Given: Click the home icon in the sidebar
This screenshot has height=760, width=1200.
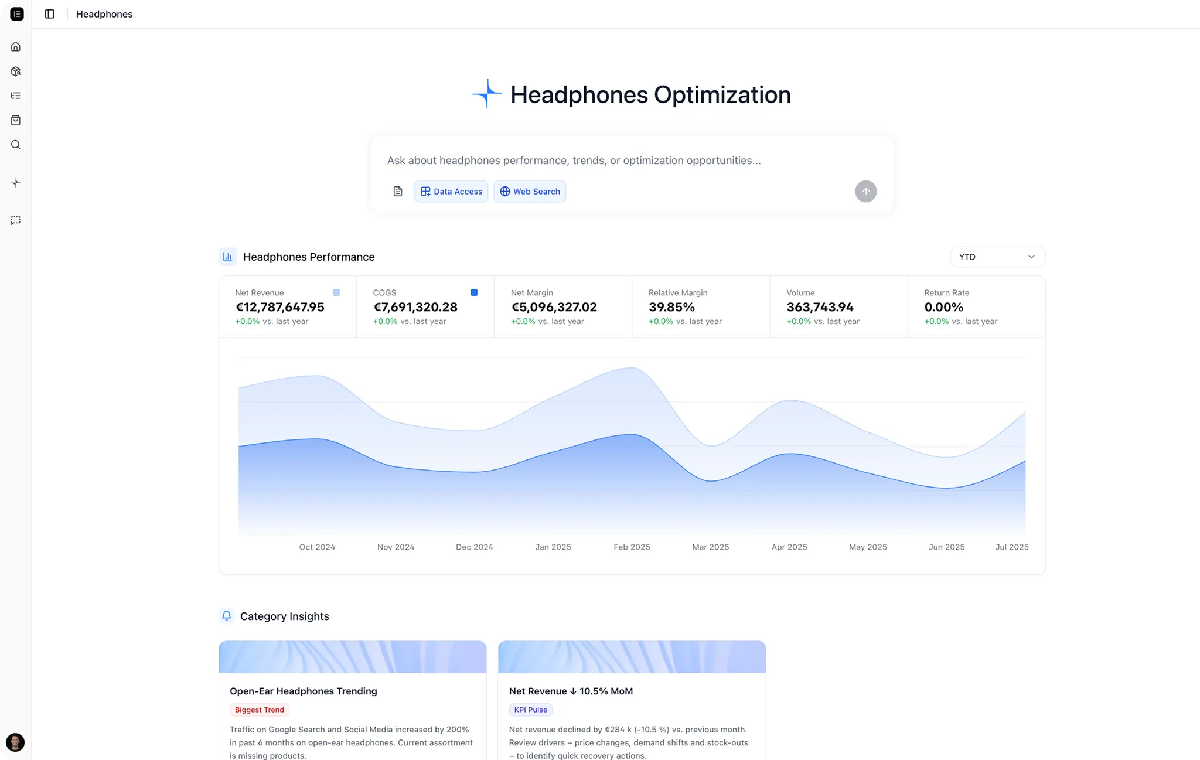Looking at the screenshot, I should [15, 47].
